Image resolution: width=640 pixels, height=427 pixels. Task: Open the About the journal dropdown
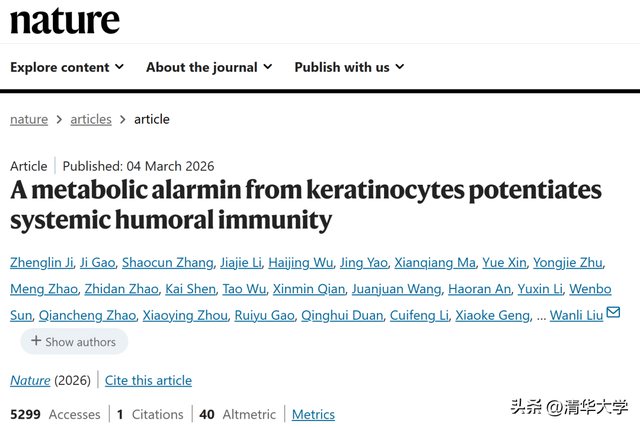coord(208,67)
